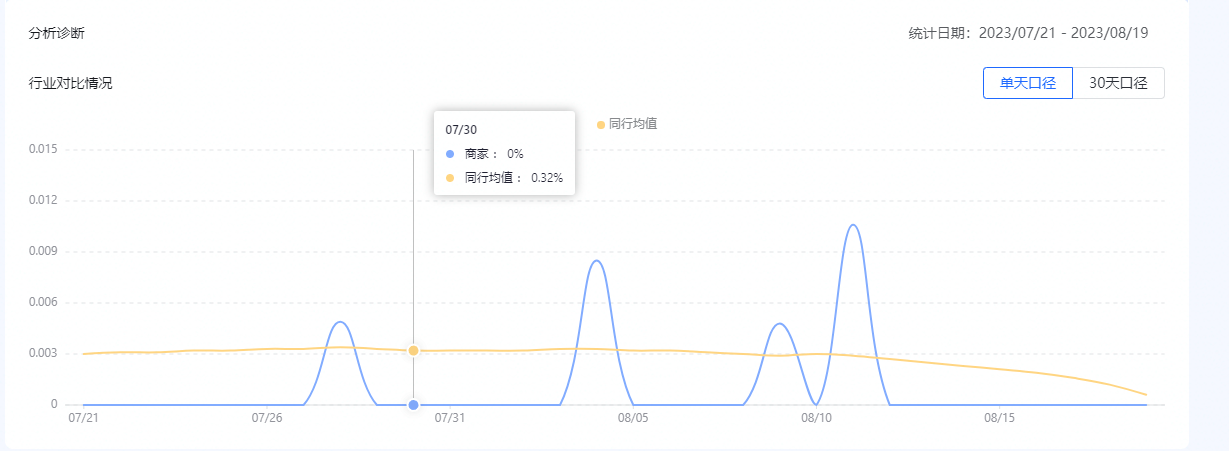Viewport: 1229px width, 451px height.
Task: Click the blue peak between 07/26 and 07/31
Action: (340, 322)
